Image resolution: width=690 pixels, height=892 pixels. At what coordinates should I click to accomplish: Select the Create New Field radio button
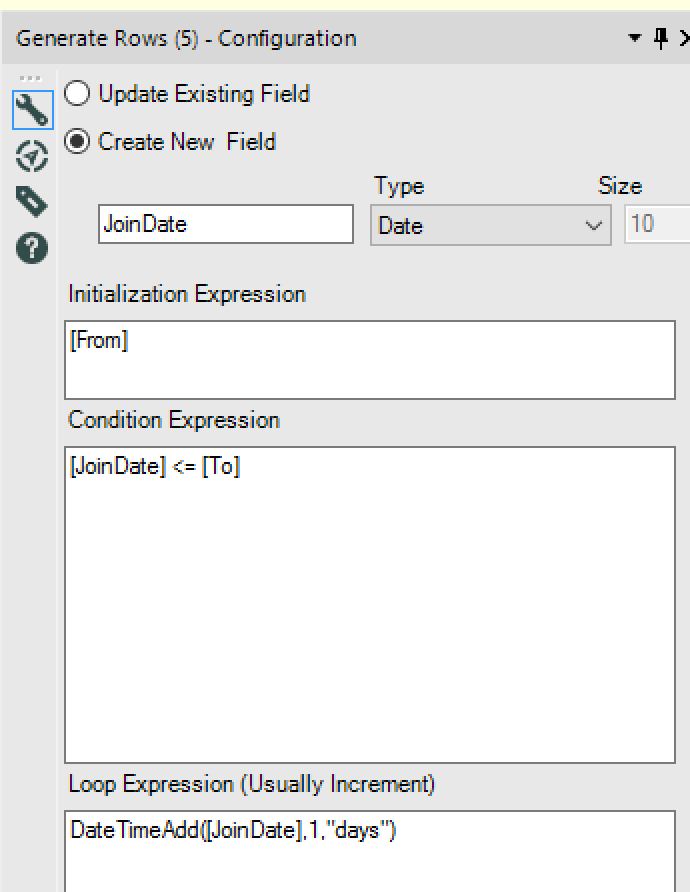pos(78,142)
